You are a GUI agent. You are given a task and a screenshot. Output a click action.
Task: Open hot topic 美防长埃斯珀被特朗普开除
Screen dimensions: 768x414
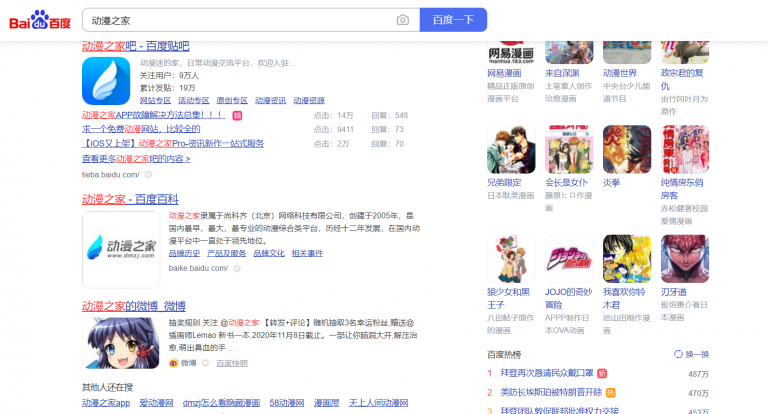coord(551,392)
